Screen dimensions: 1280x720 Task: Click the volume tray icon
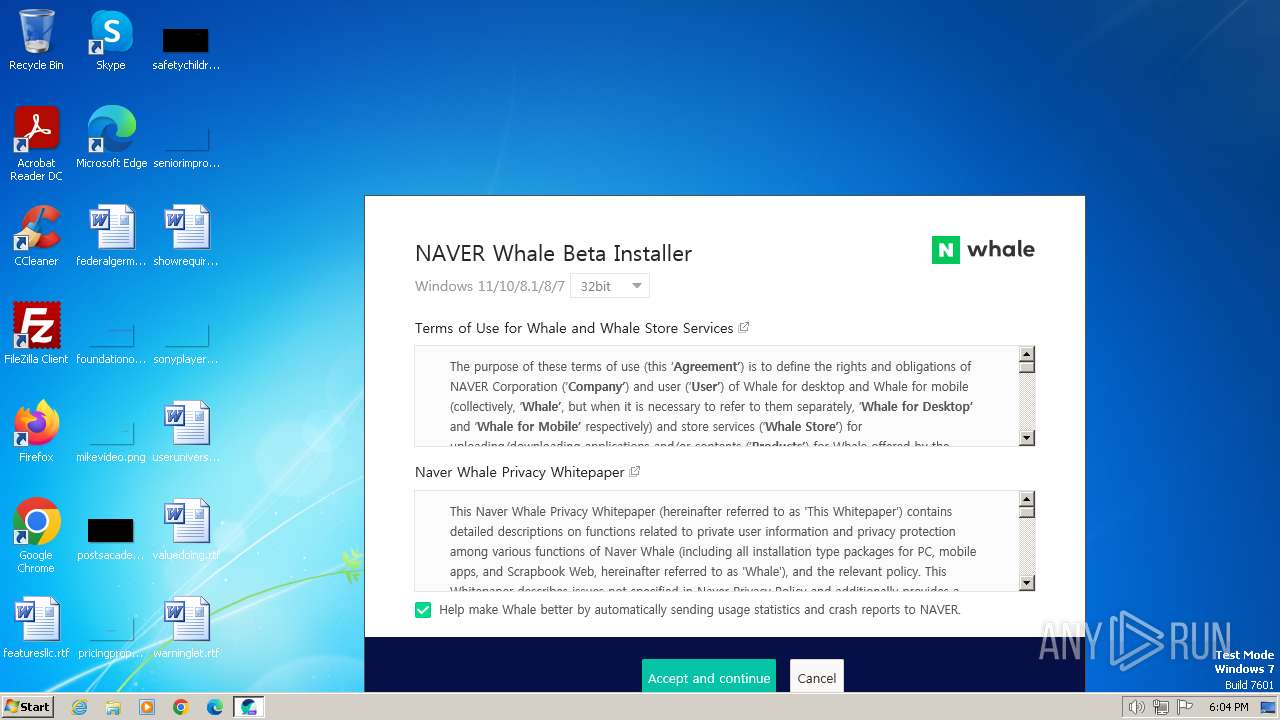coord(1136,707)
